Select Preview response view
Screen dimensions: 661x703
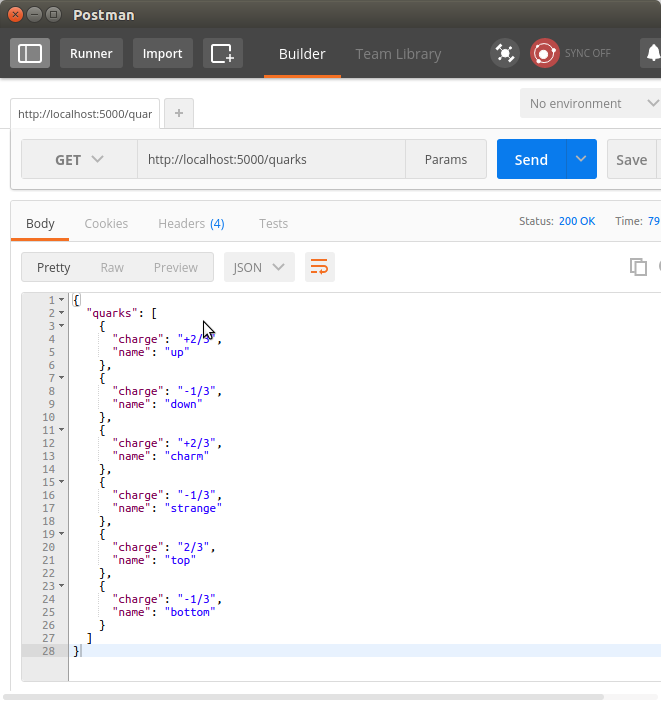(176, 267)
